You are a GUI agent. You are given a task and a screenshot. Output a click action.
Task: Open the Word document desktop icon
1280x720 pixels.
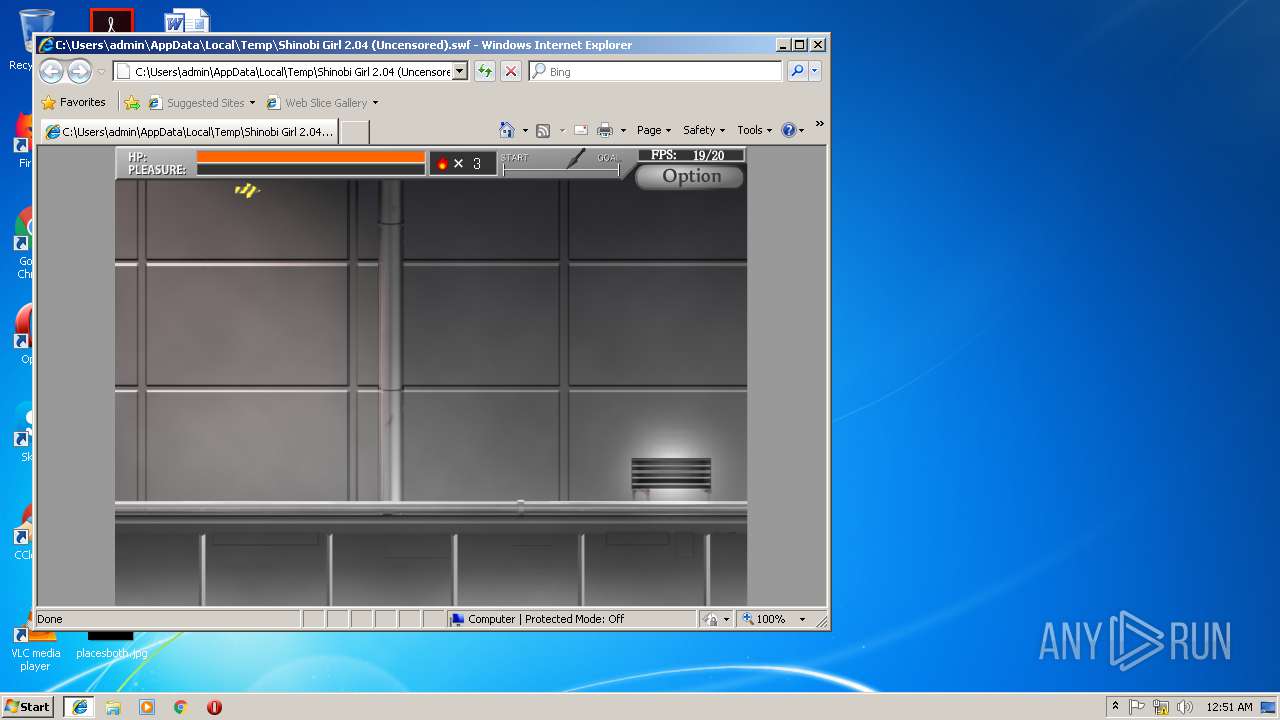tap(186, 20)
